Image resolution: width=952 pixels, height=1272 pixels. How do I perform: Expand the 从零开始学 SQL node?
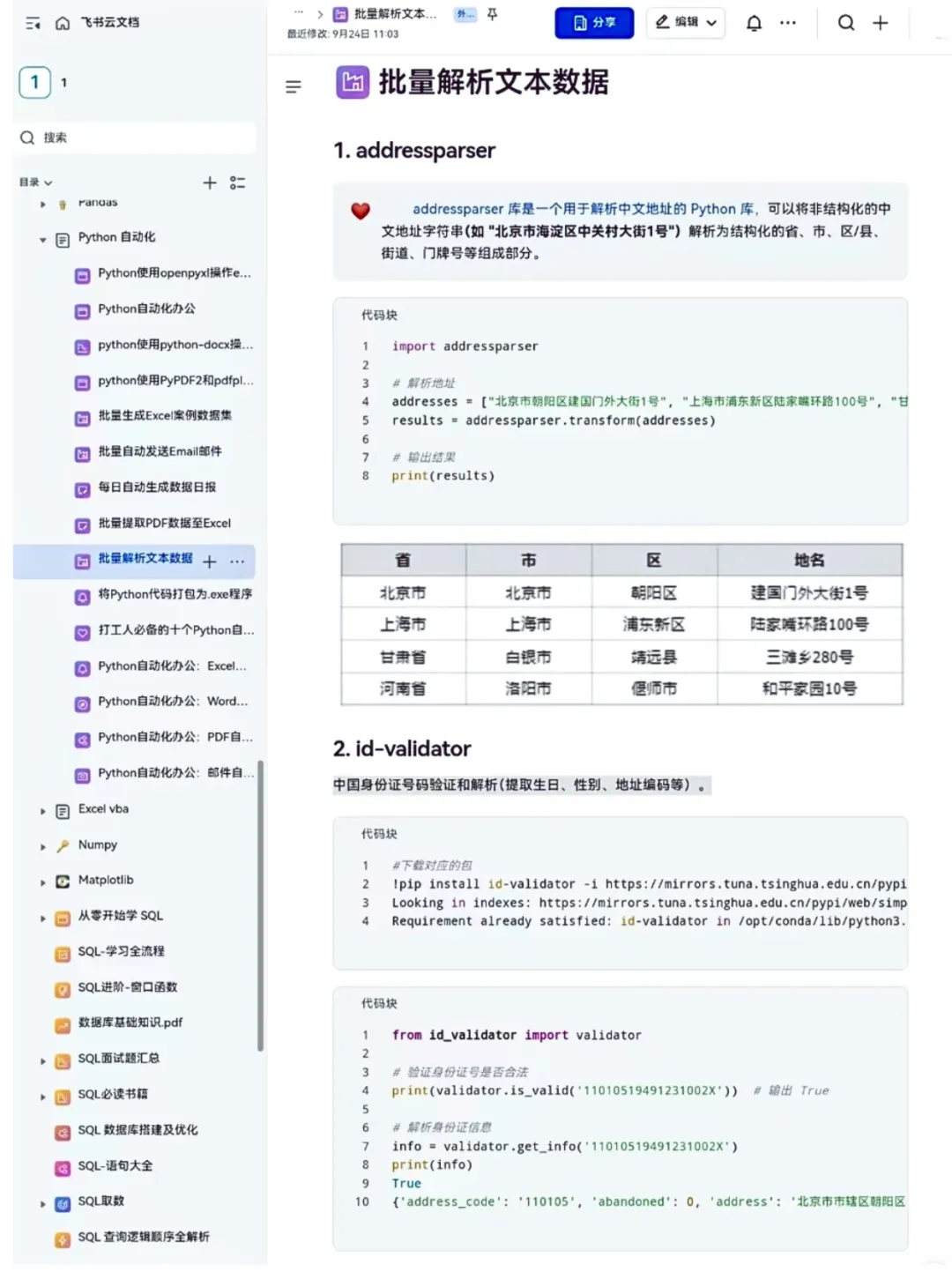tap(42, 918)
